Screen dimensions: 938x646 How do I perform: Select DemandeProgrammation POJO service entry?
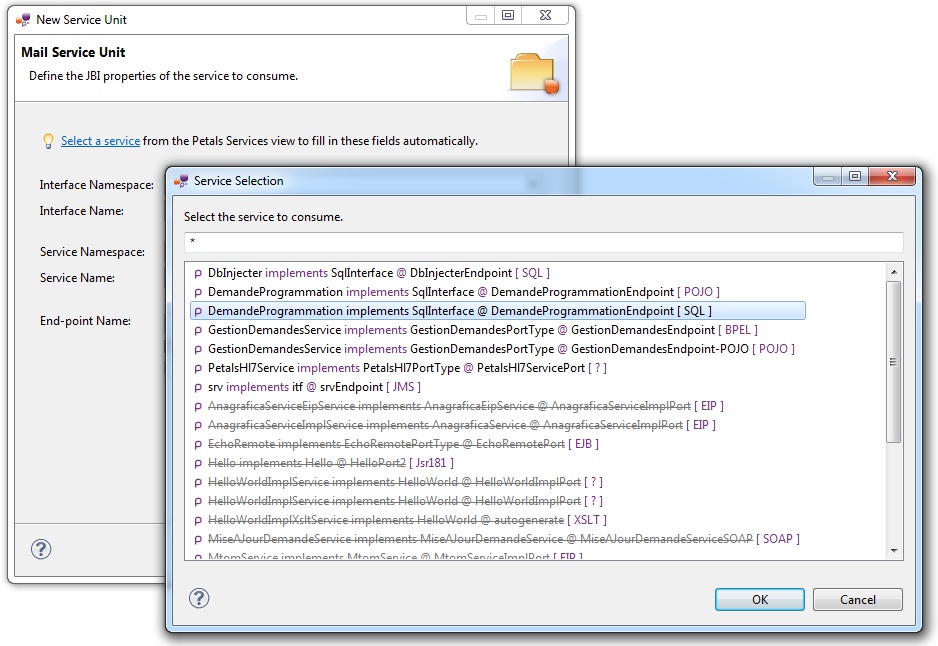tap(463, 292)
